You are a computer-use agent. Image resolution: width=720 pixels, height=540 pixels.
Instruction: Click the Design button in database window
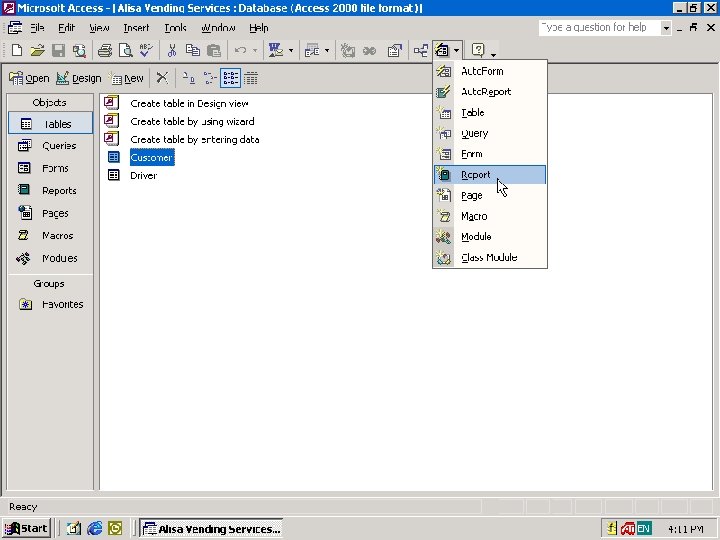point(79,78)
